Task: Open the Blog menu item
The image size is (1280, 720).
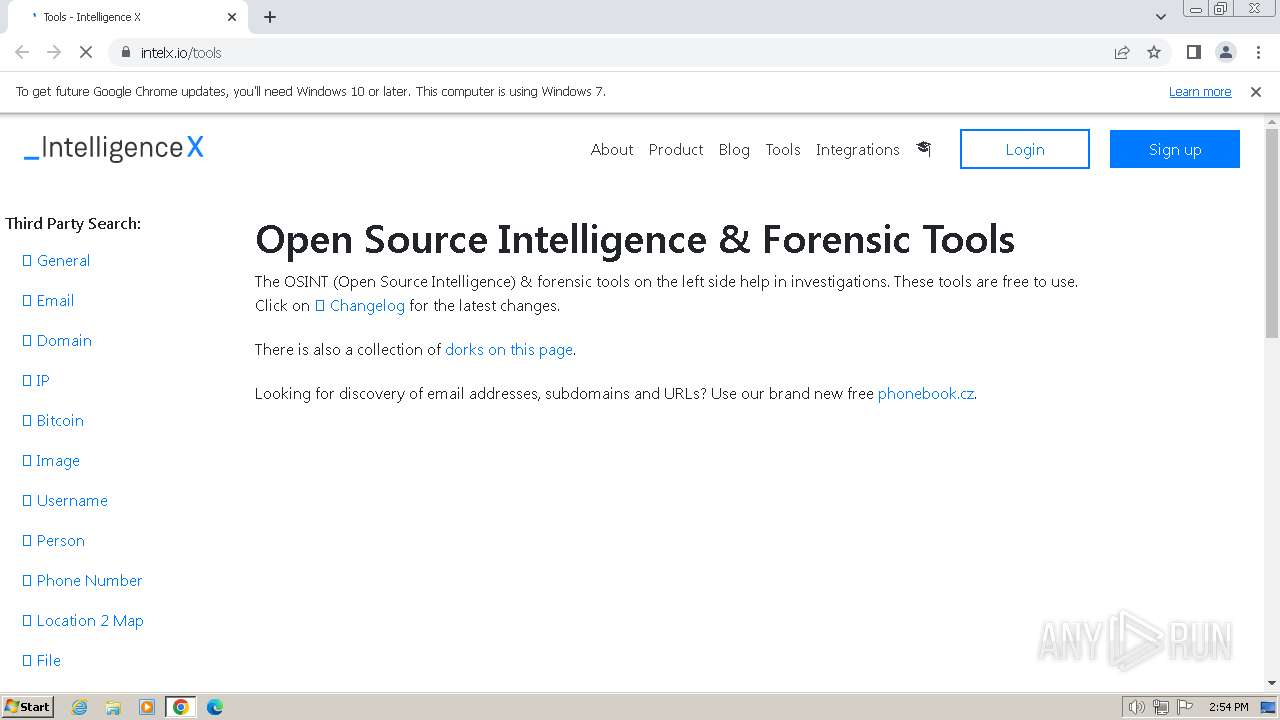Action: click(x=734, y=149)
